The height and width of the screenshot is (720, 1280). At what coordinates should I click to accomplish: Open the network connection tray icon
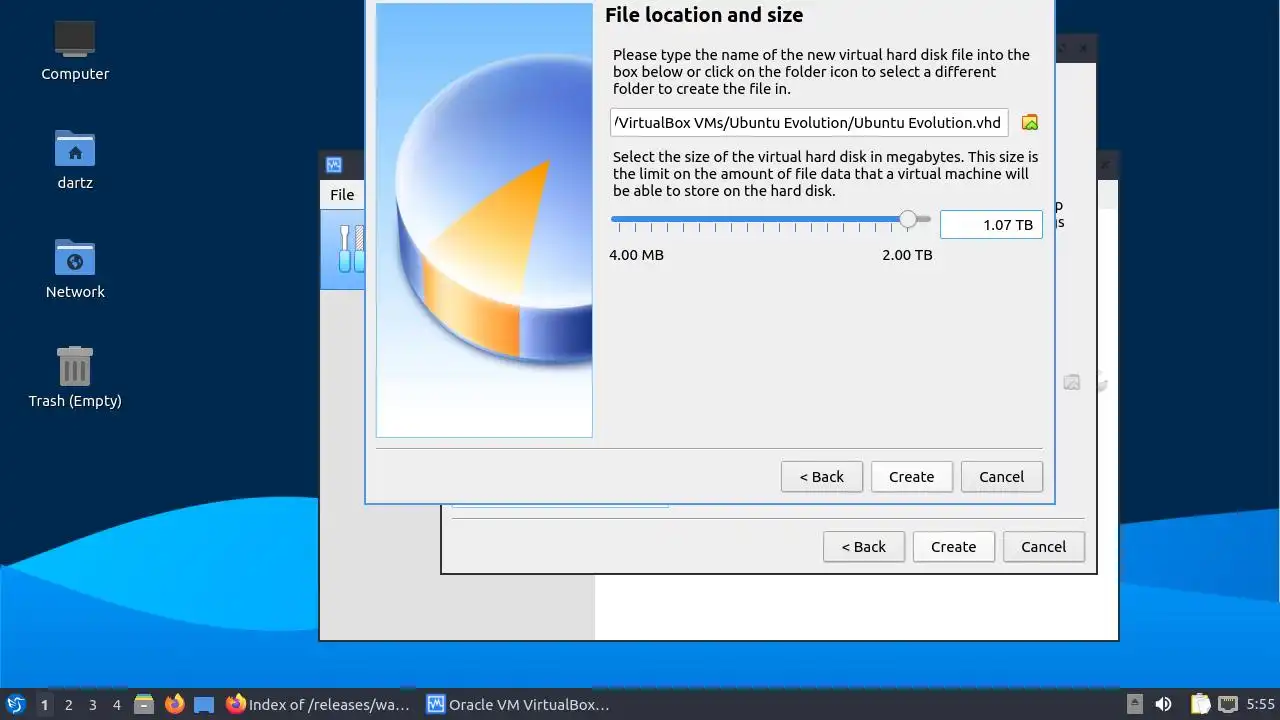1228,704
